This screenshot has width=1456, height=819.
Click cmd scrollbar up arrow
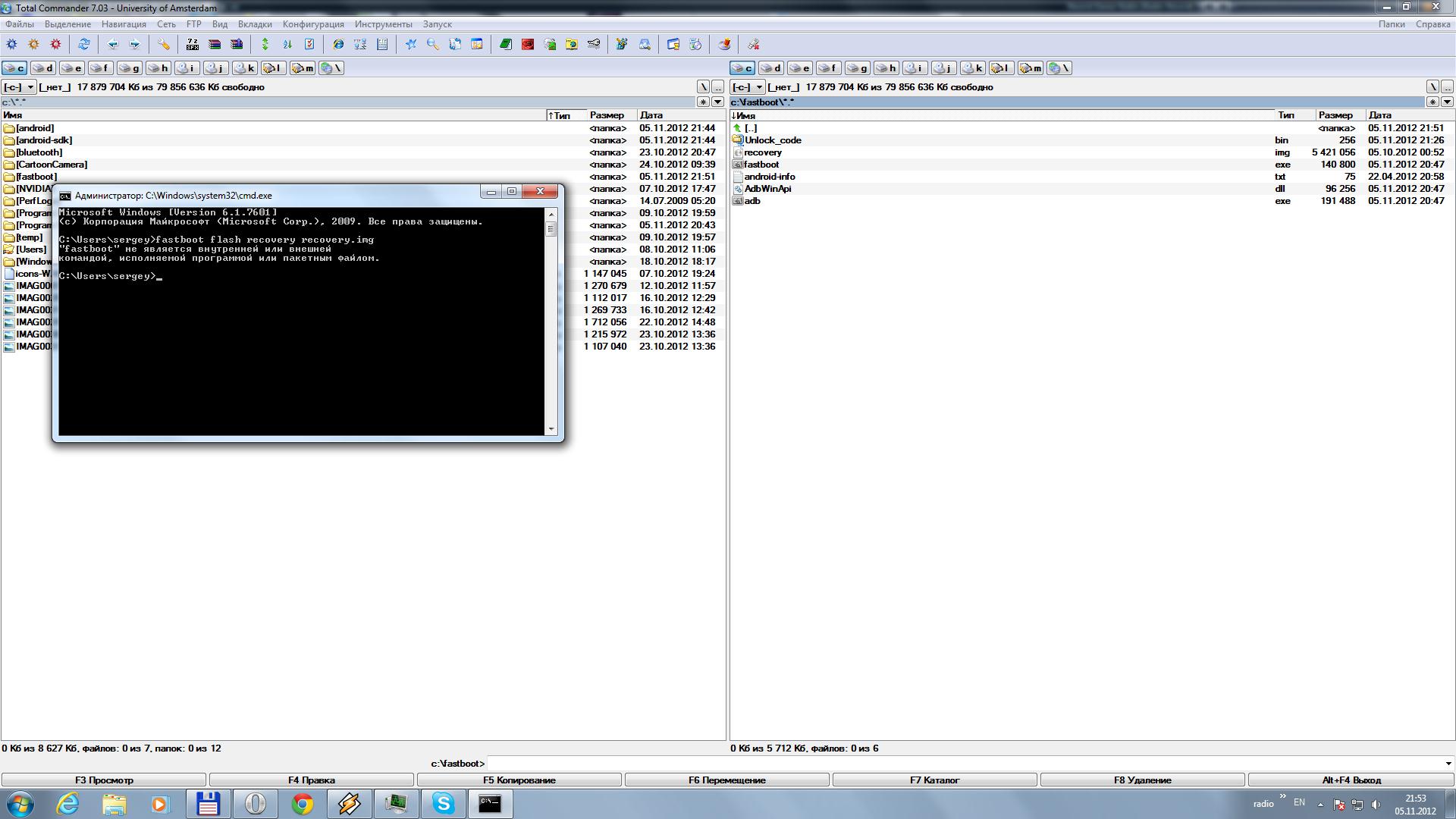tap(551, 215)
